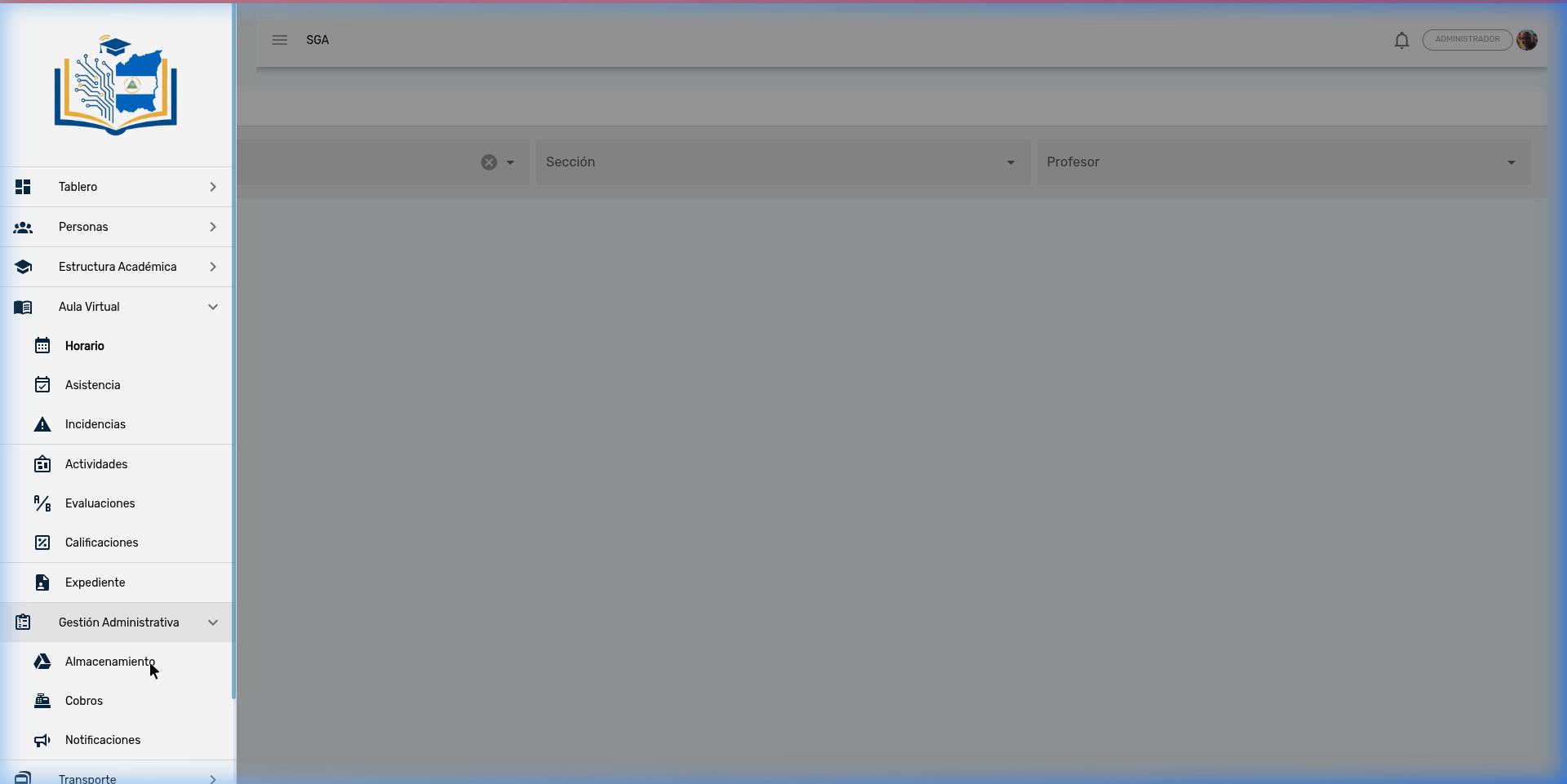Click the Evaluaciones A/B icon
1567x784 pixels.
42,503
